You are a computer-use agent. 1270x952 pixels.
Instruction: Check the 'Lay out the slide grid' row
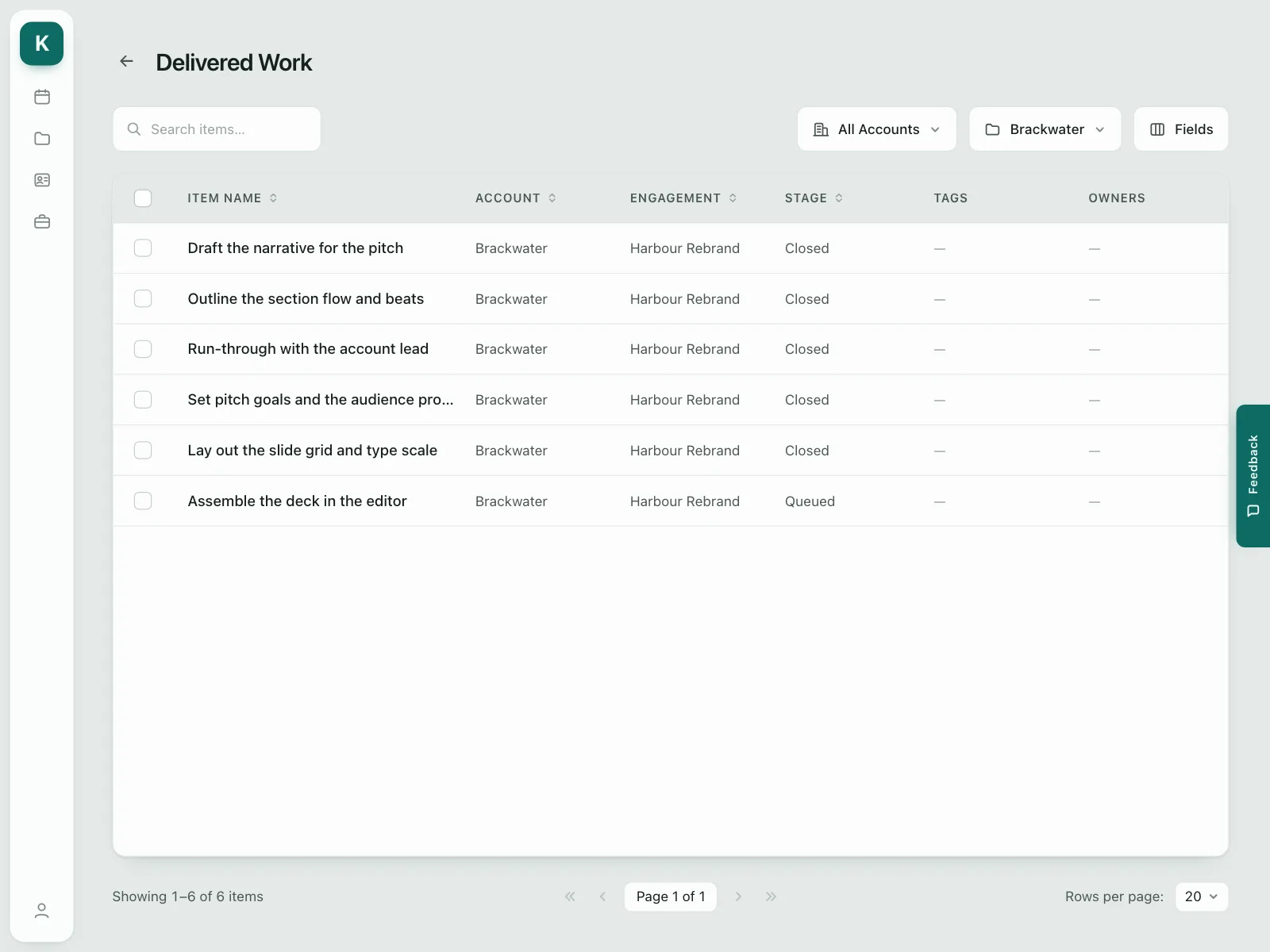tap(143, 451)
